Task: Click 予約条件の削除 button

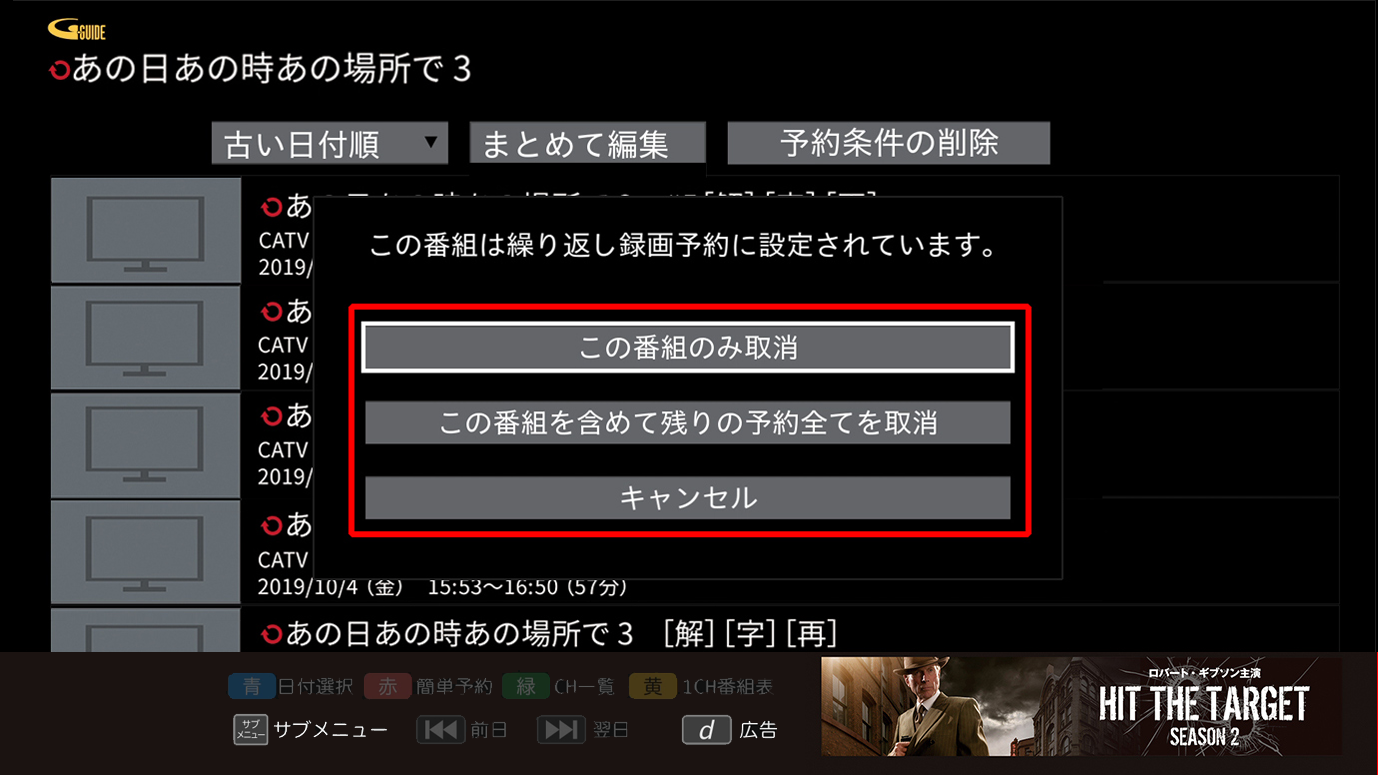Action: 889,143
